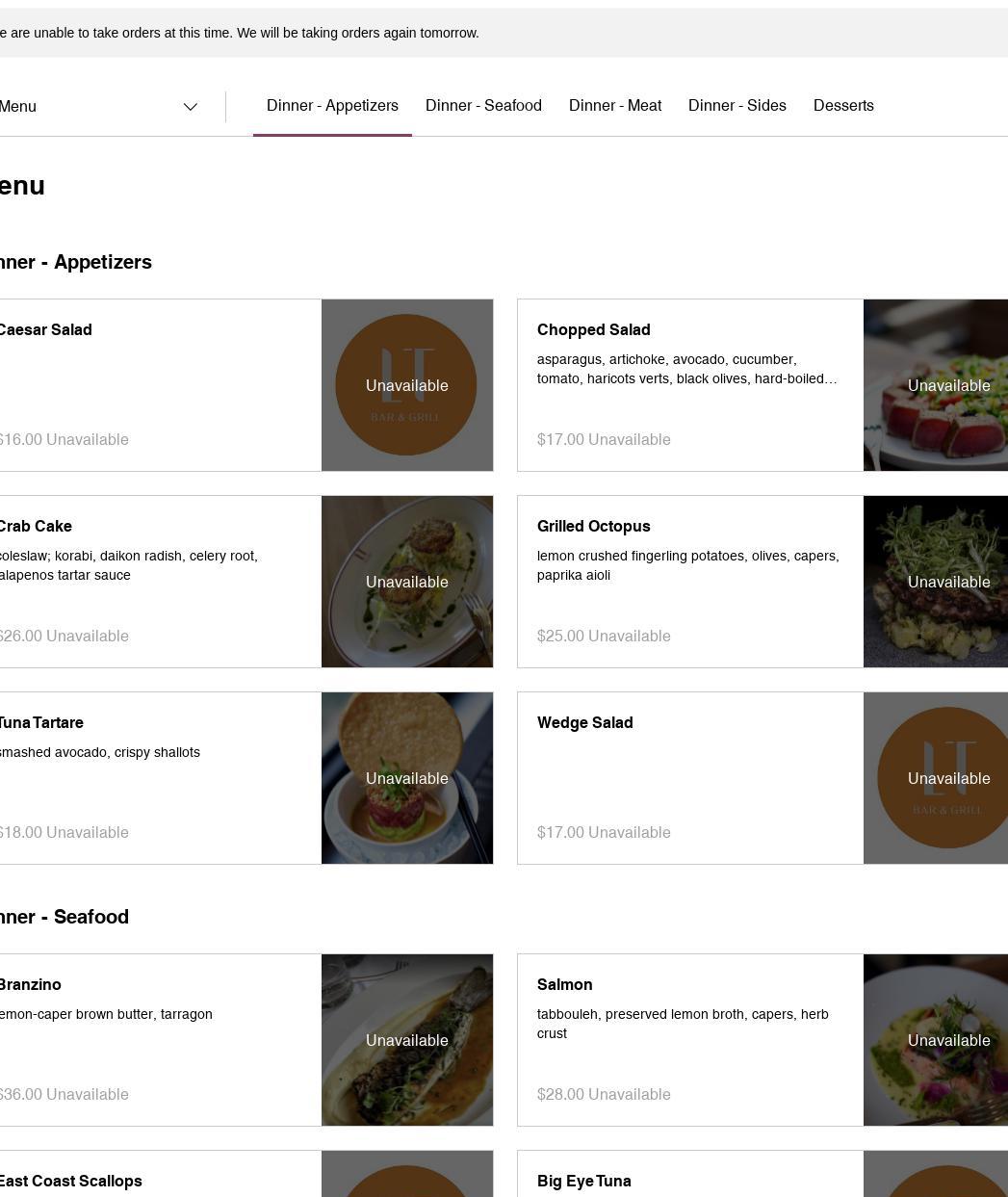This screenshot has width=1008, height=1197.
Task: Click the Wedge Salad logo placeholder image
Action: pos(936,778)
